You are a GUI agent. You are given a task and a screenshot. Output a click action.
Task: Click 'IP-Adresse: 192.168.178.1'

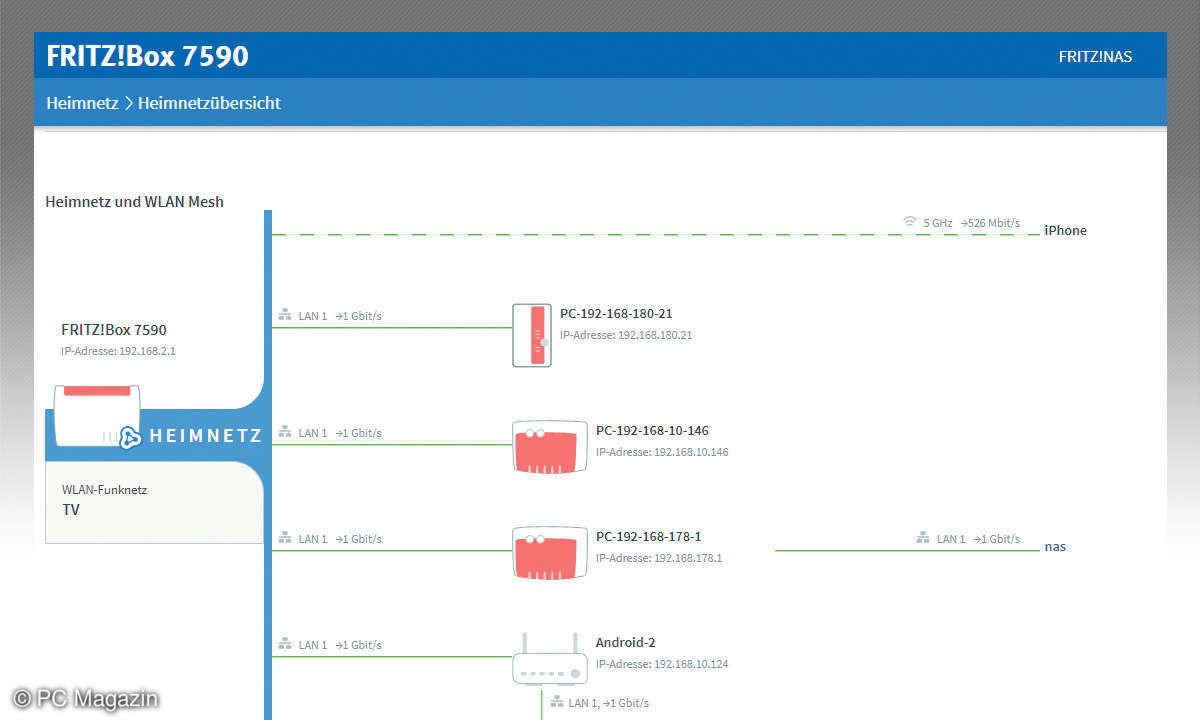tap(659, 558)
